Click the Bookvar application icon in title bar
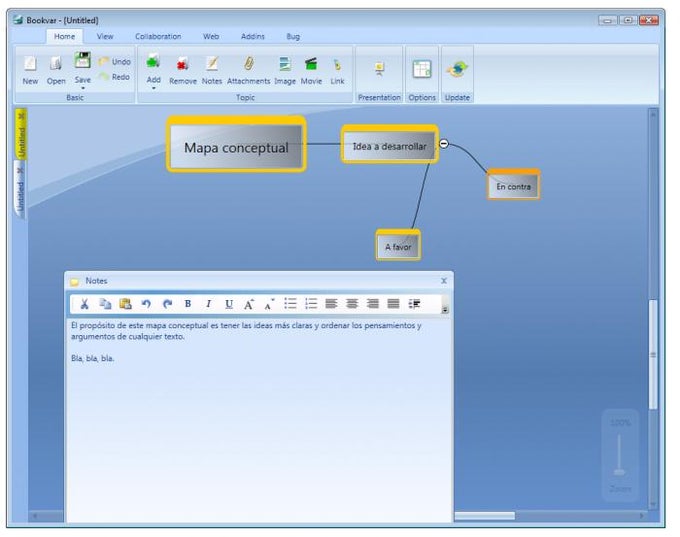 [18, 20]
